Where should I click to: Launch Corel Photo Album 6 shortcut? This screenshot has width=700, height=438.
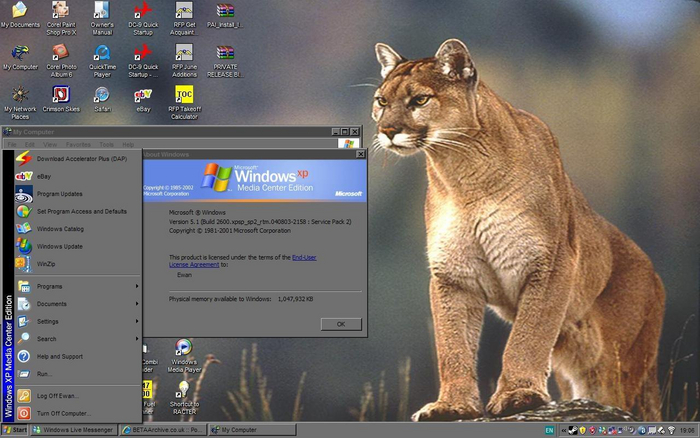pos(61,61)
